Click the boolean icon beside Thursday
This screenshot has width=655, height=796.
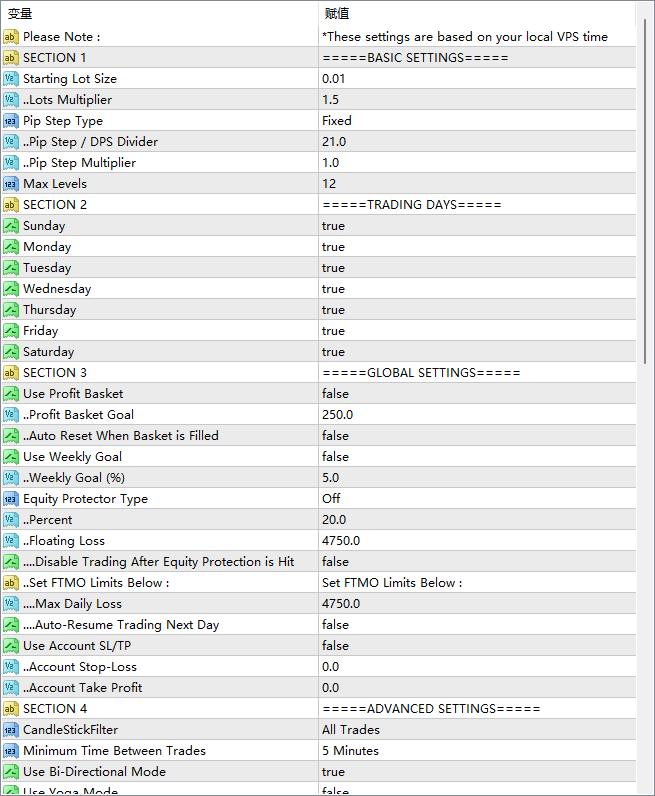point(11,310)
